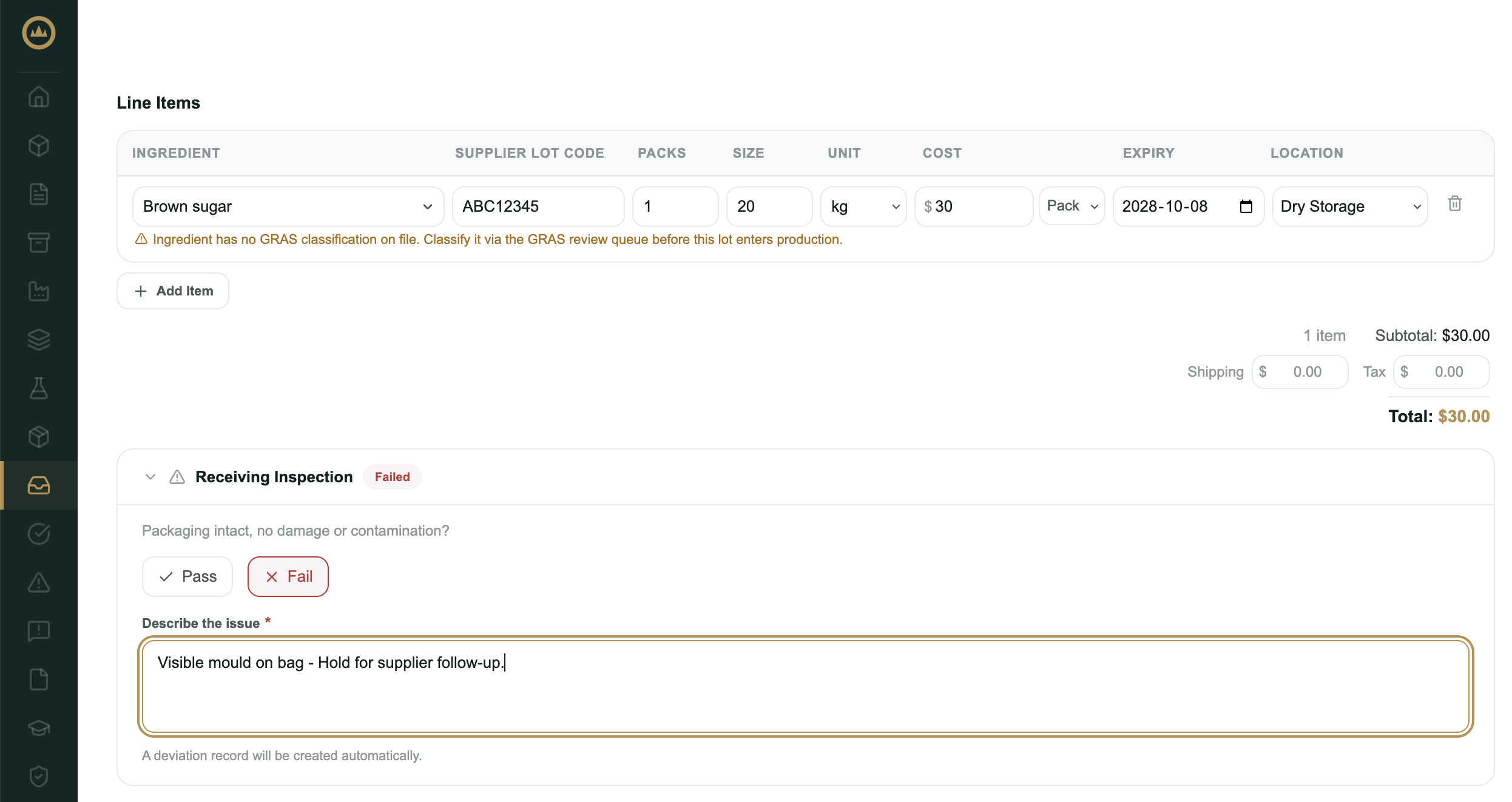Click the packaging intact question text
The width and height of the screenshot is (1512, 802).
click(x=295, y=531)
